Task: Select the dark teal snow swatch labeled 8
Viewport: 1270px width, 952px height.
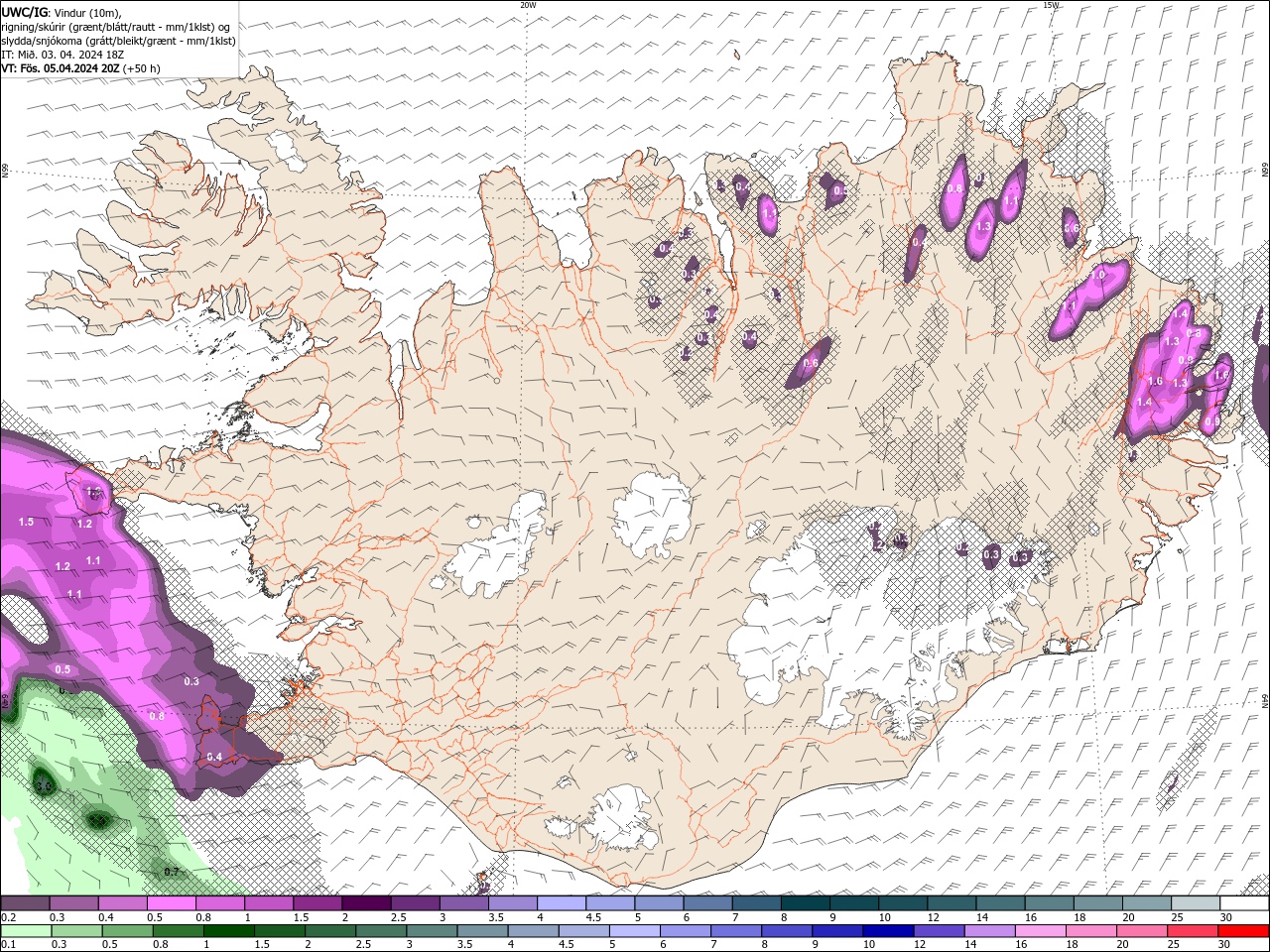Action: pyautogui.click(x=805, y=903)
